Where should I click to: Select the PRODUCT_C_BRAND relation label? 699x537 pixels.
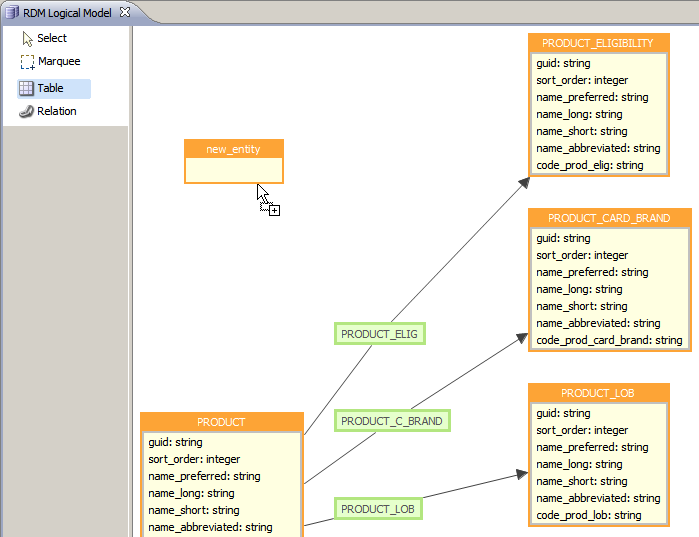click(391, 421)
